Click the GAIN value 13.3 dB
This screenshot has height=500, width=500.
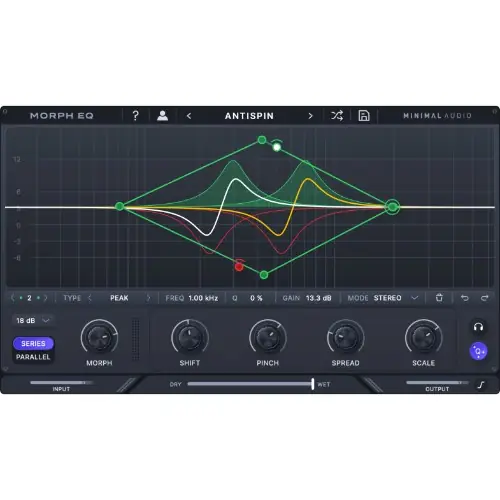click(319, 298)
